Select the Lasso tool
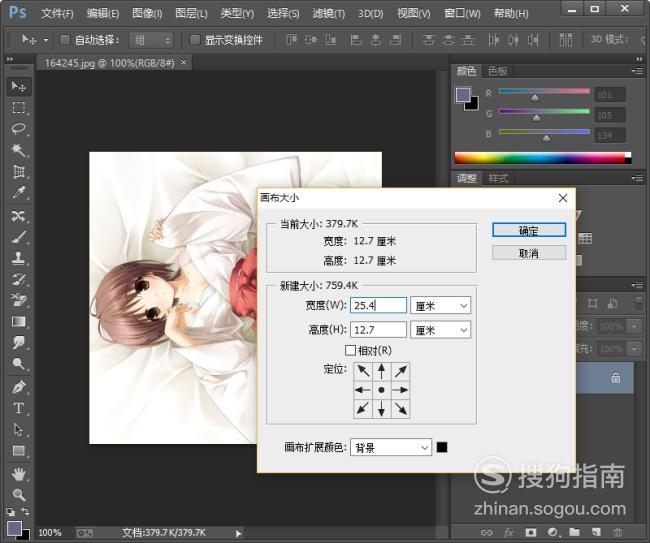Screen dimensions: 650x543 (x=19, y=129)
